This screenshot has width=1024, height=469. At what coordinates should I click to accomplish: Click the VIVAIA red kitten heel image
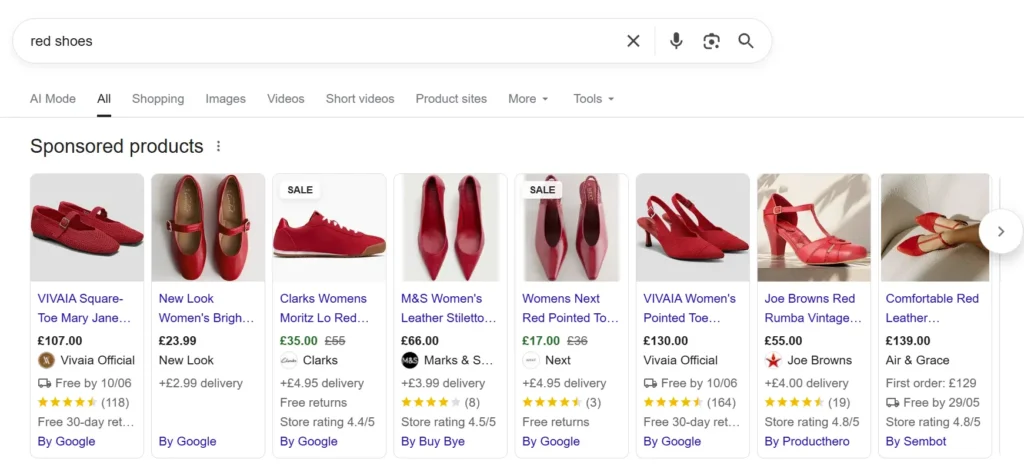[693, 227]
